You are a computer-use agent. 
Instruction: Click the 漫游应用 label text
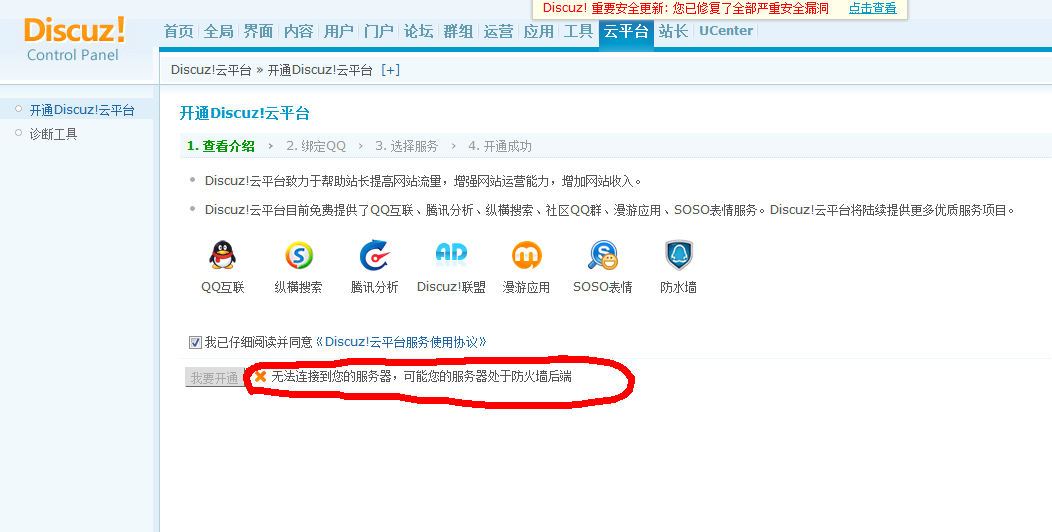[527, 287]
